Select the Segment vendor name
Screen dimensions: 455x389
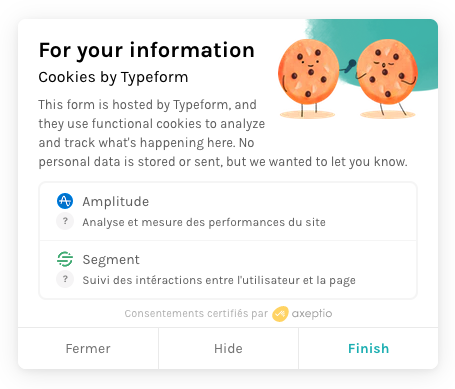[111, 260]
